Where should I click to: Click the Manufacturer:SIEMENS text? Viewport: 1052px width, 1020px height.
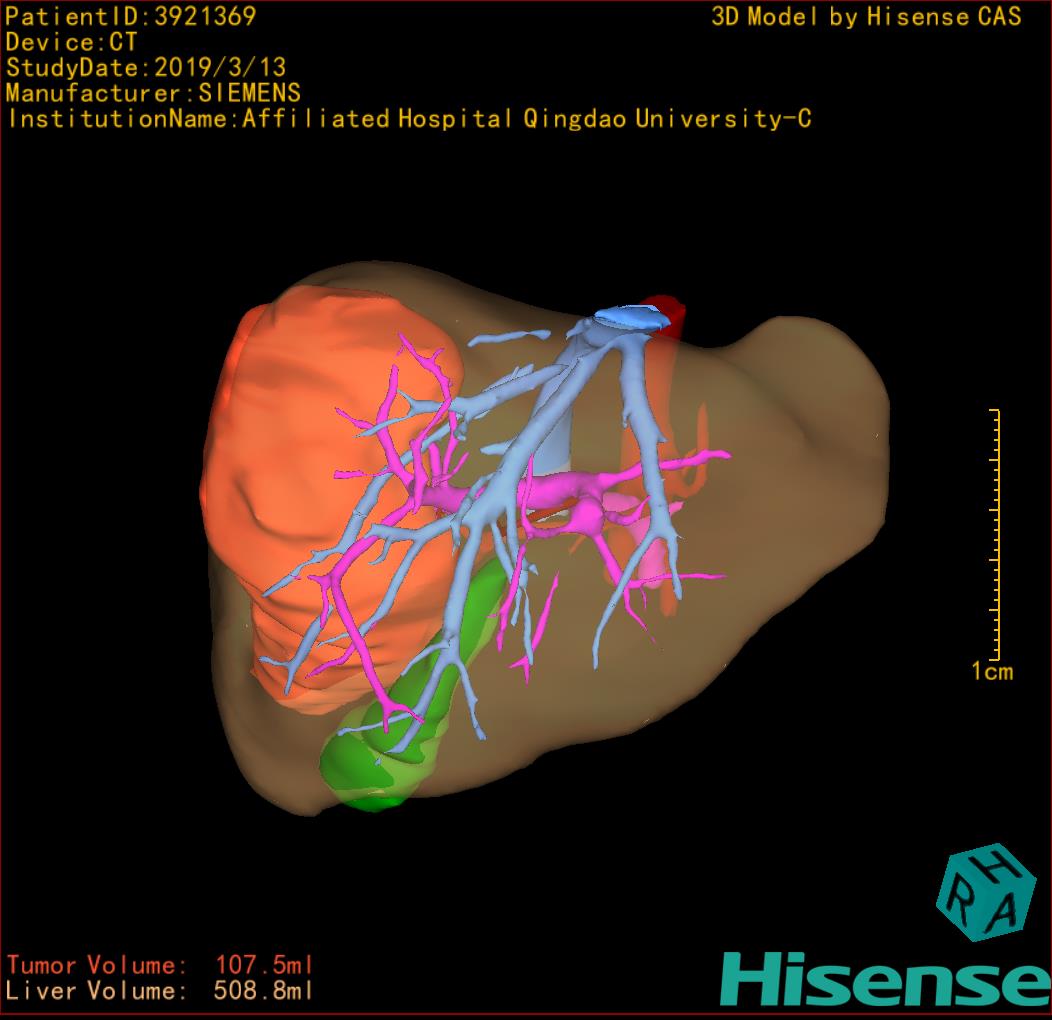(x=153, y=93)
